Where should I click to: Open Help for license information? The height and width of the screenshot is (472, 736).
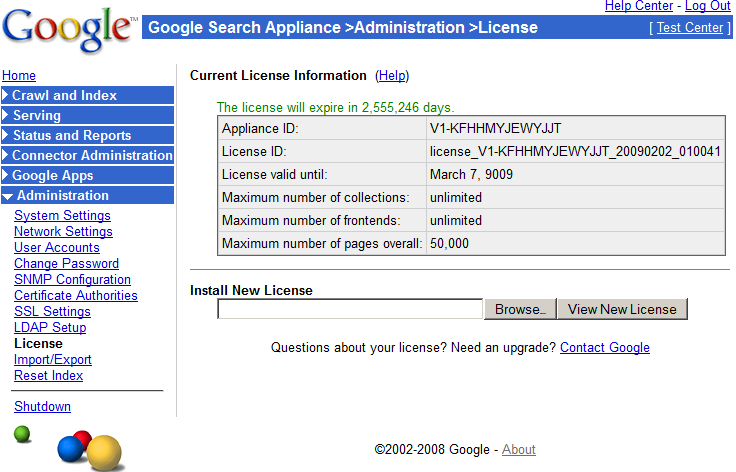tap(392, 76)
